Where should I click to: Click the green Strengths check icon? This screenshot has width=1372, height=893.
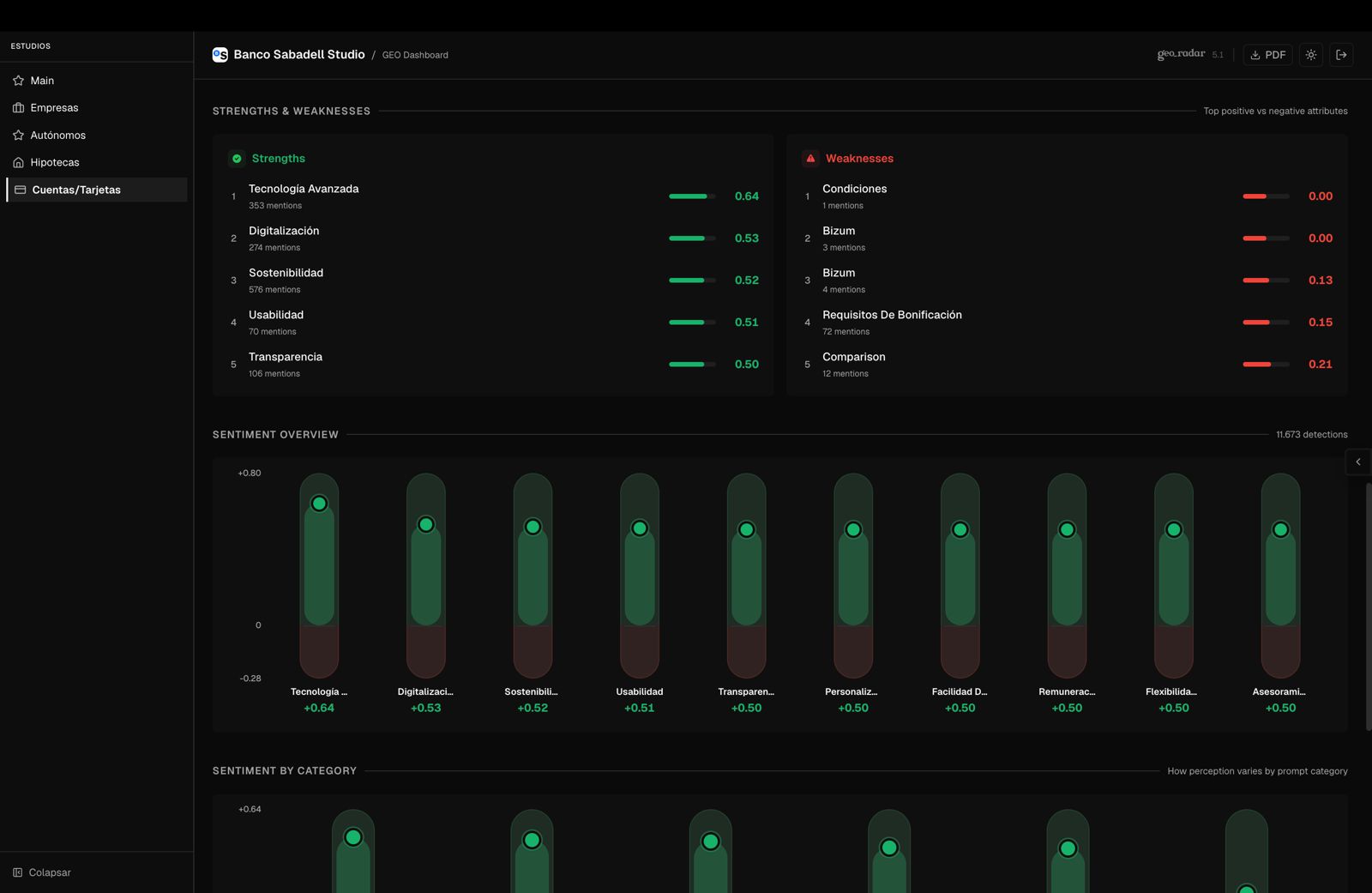click(237, 159)
